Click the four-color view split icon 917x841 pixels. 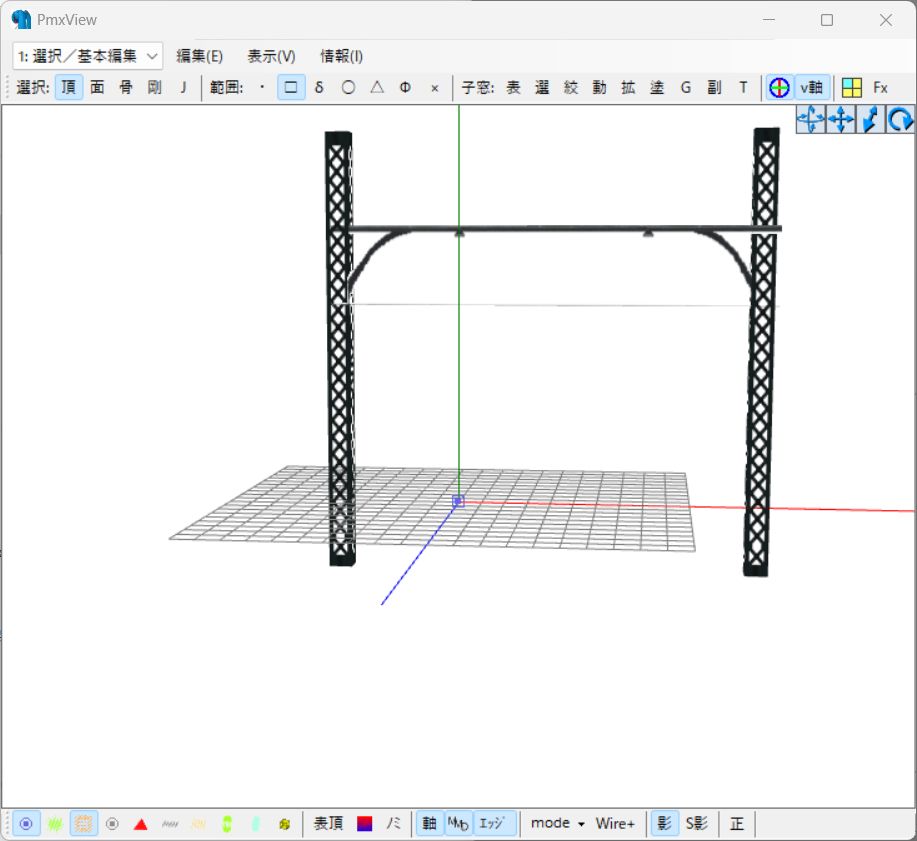tap(852, 88)
